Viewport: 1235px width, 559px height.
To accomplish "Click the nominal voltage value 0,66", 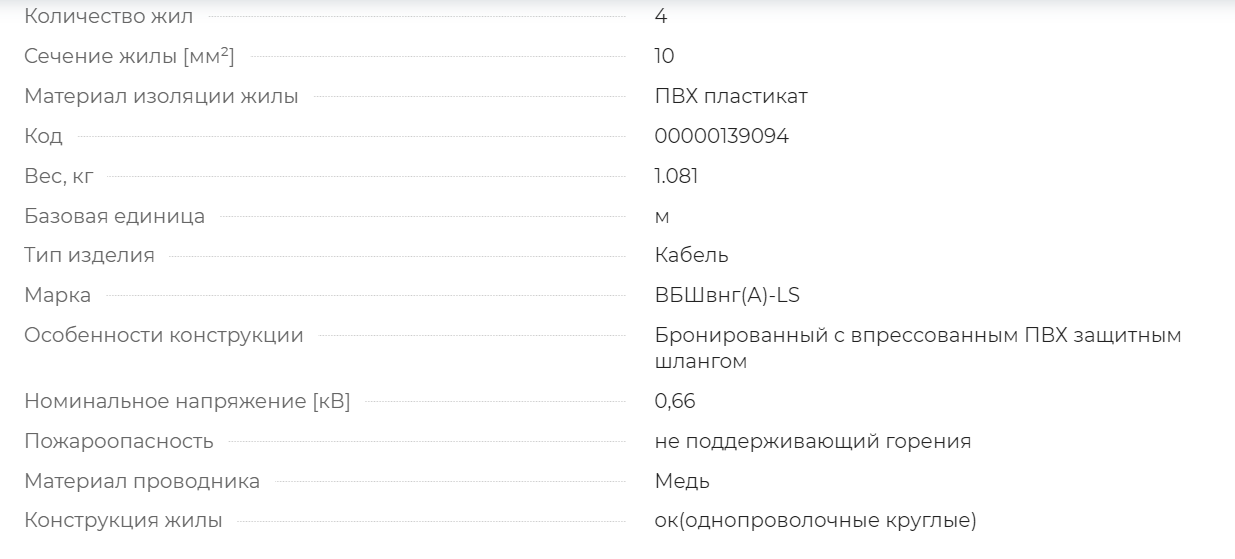I will 675,402.
